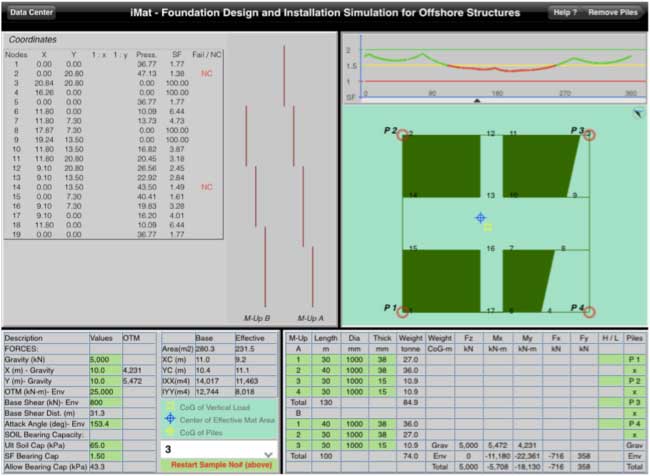Click the P4 pile circle marker
This screenshot has height=476, width=650.
(589, 311)
